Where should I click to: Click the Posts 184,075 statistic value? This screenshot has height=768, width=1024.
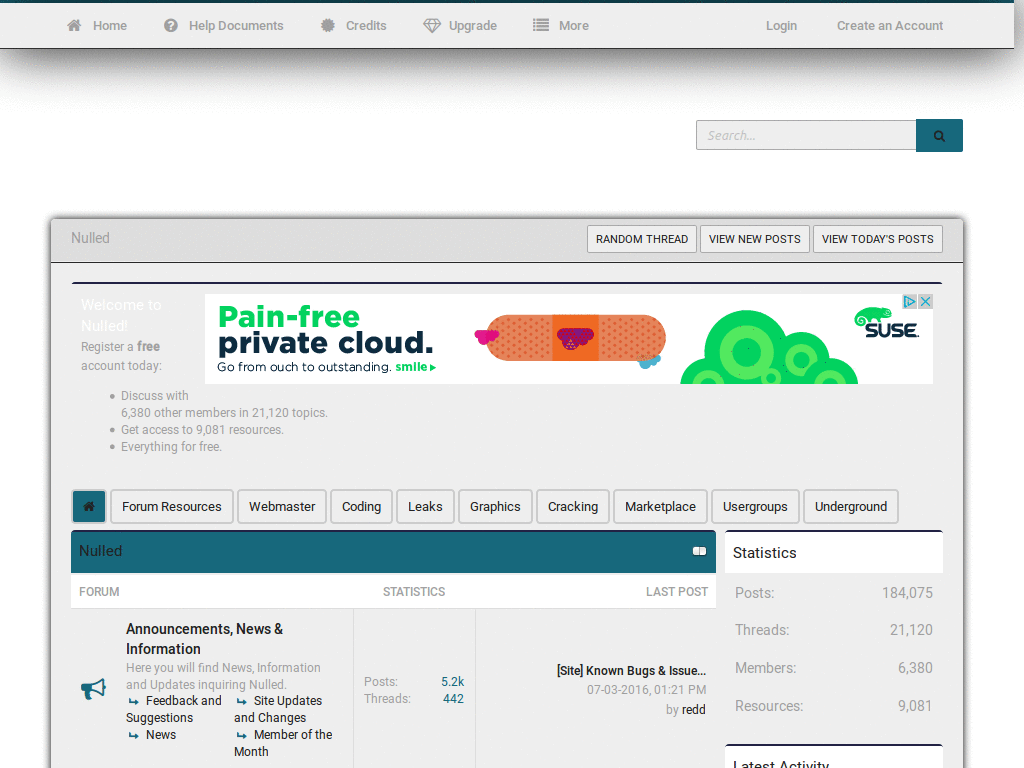point(907,592)
